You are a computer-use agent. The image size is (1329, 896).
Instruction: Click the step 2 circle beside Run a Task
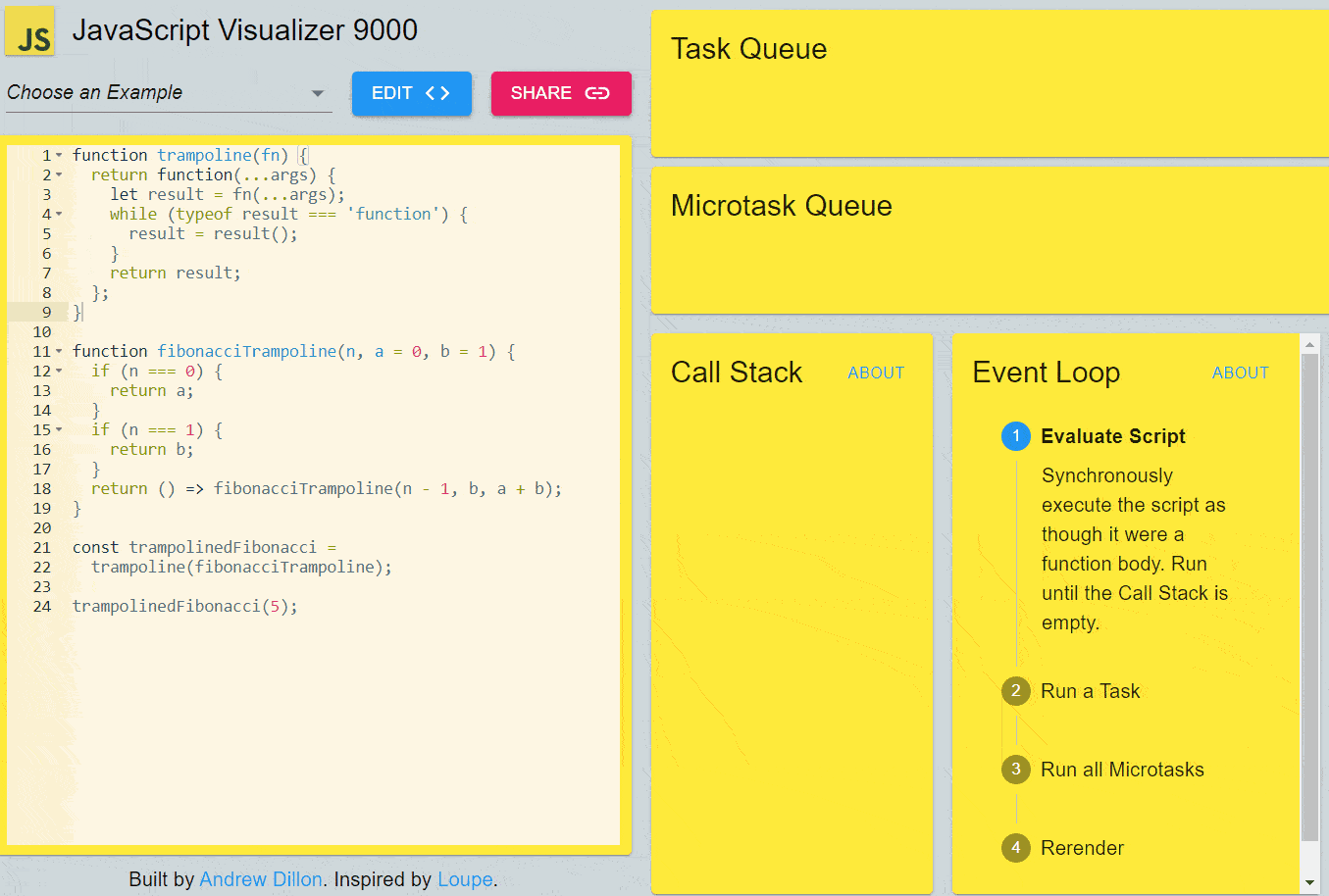[1016, 691]
